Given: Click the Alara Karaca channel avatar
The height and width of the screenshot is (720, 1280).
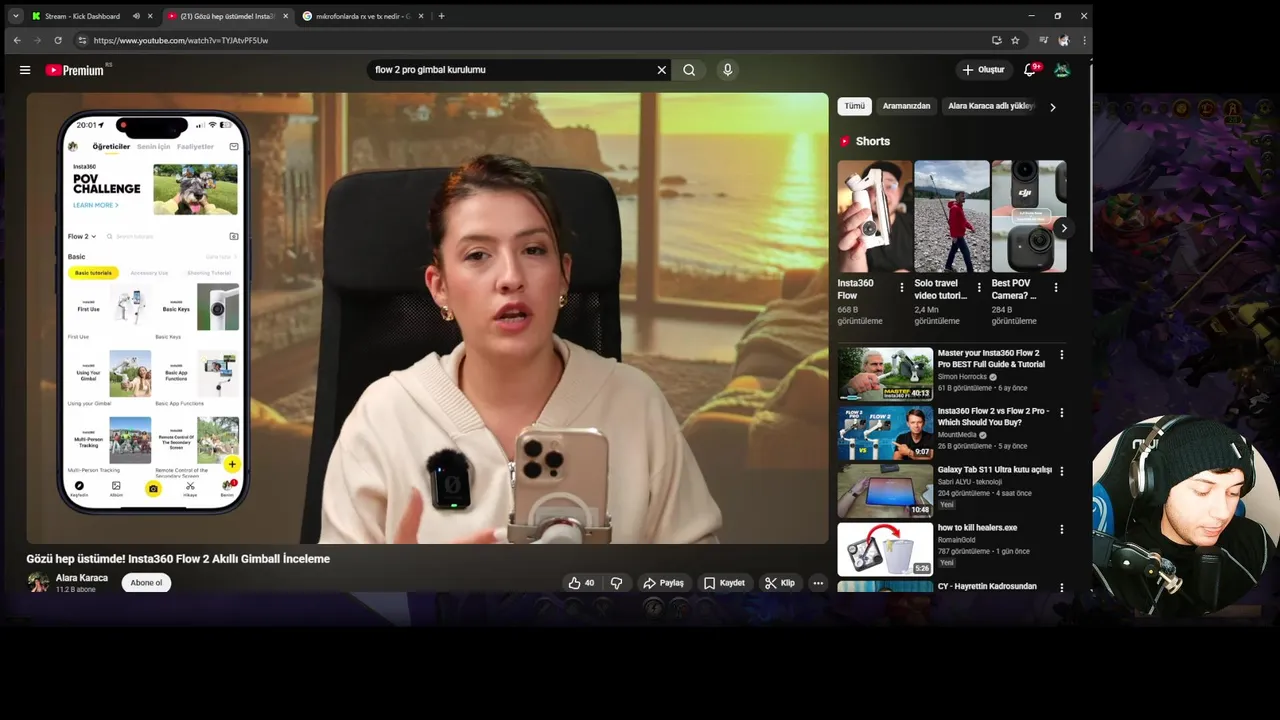Looking at the screenshot, I should (38, 582).
